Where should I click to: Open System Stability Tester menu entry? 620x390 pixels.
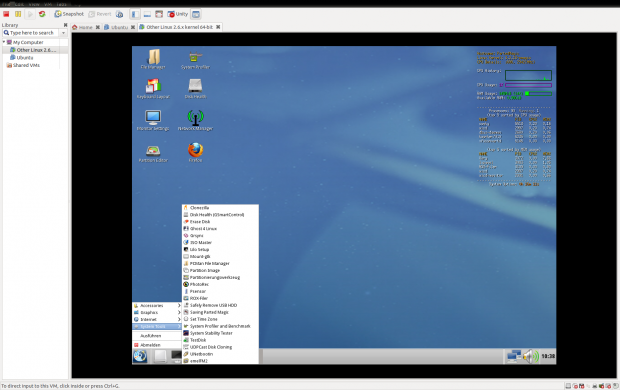tap(220, 333)
